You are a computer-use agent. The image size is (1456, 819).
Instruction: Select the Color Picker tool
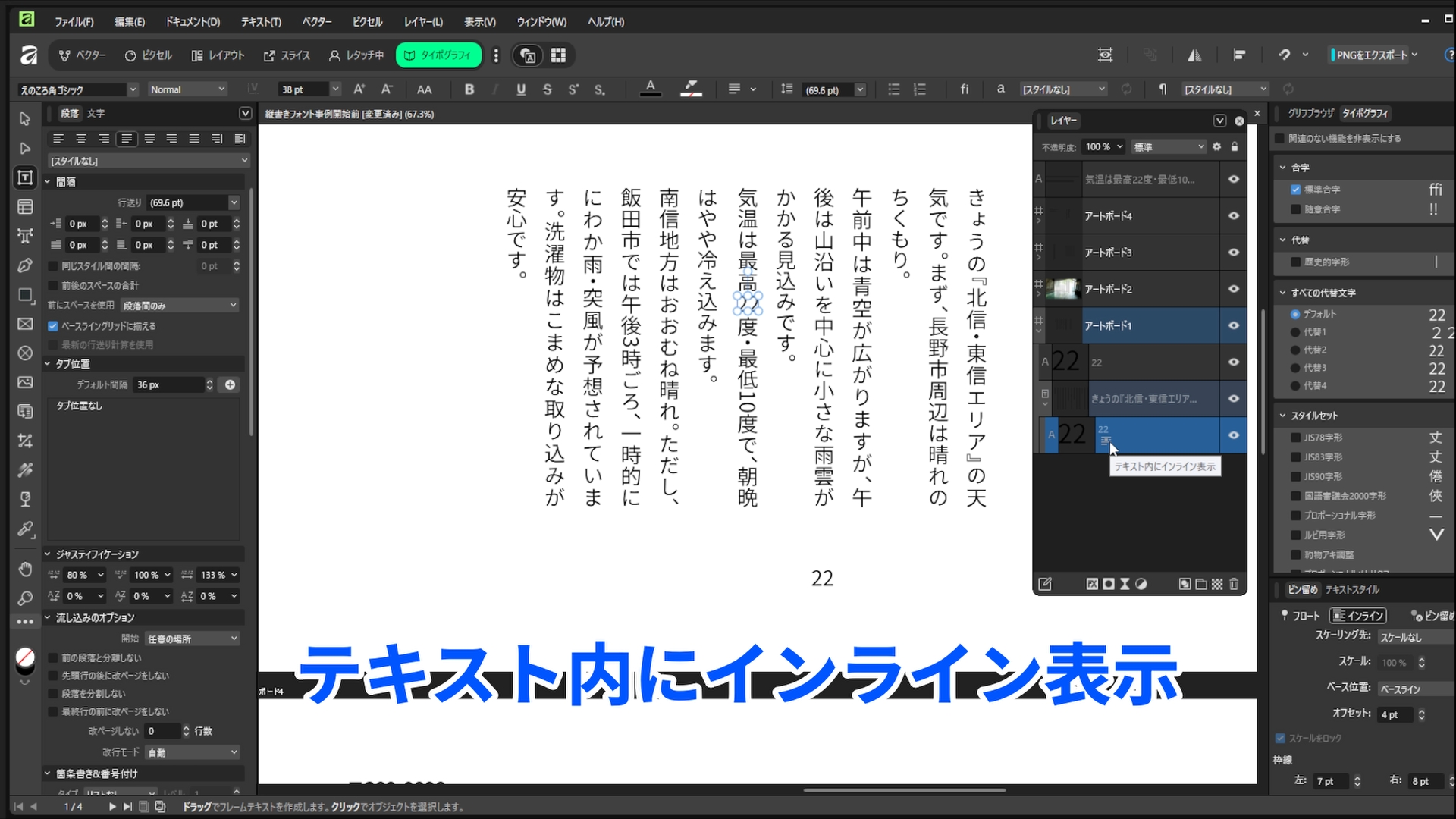[25, 529]
